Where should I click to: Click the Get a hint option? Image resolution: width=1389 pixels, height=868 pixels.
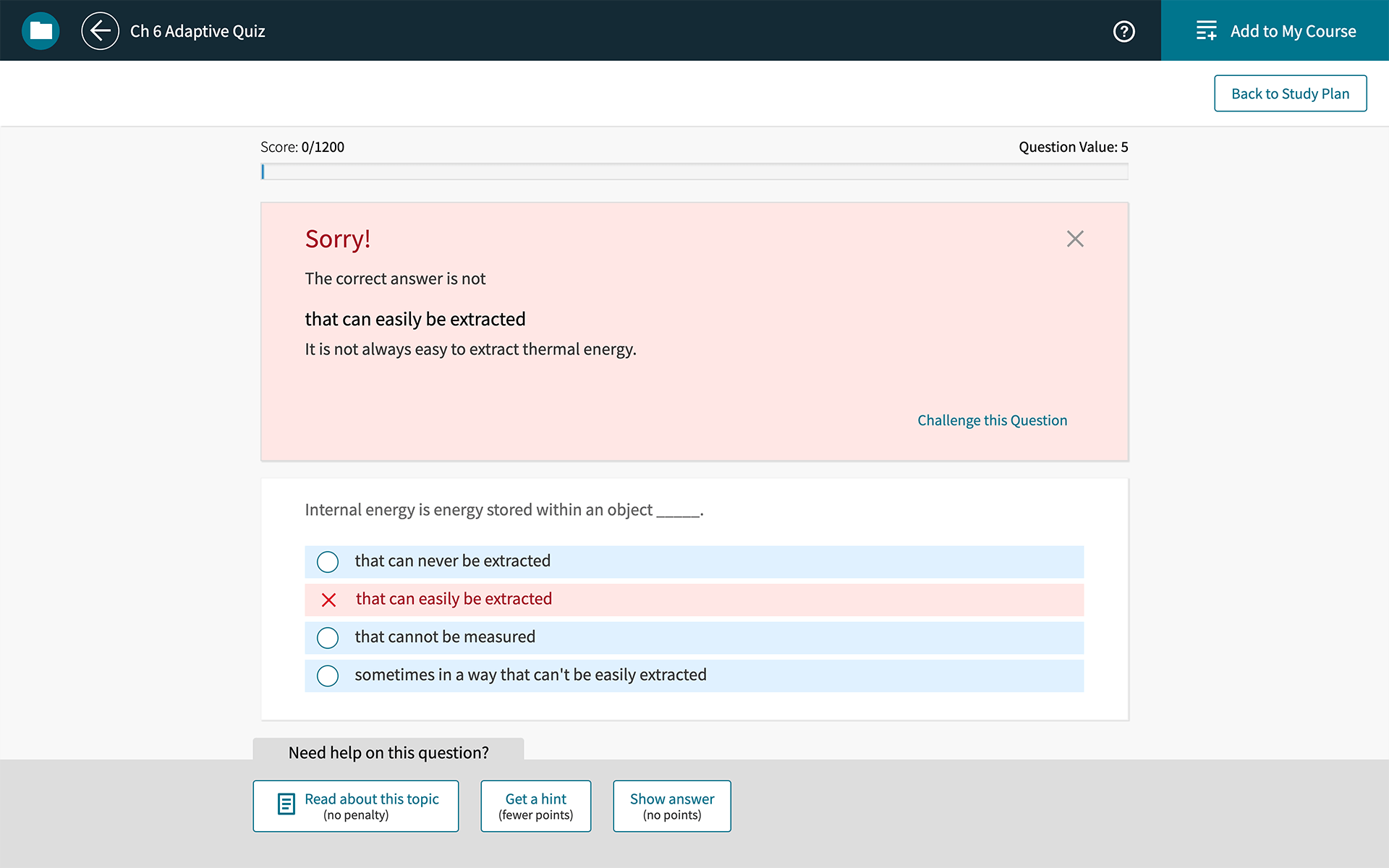536,806
